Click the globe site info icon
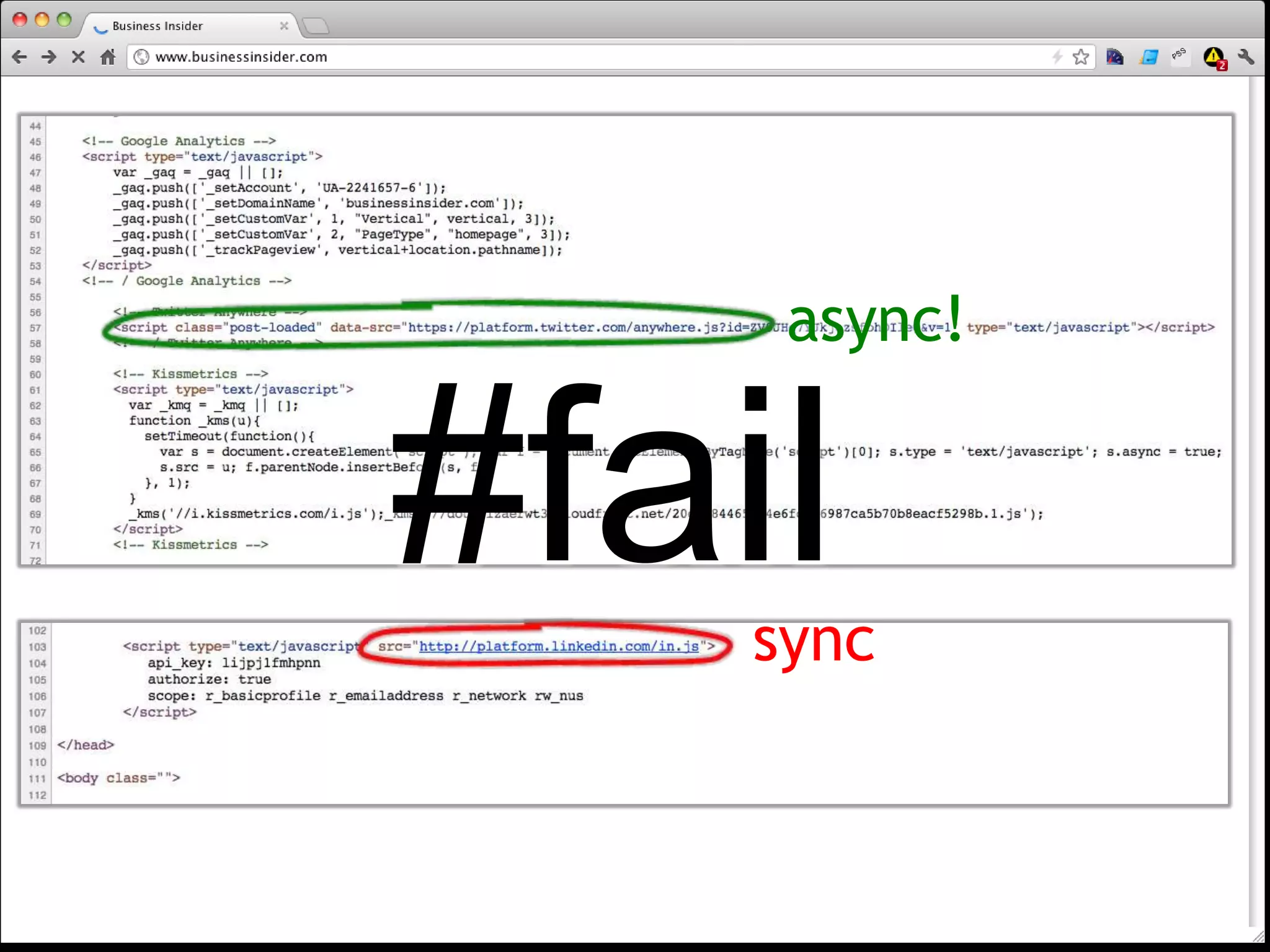This screenshot has width=1270, height=952. click(x=141, y=57)
